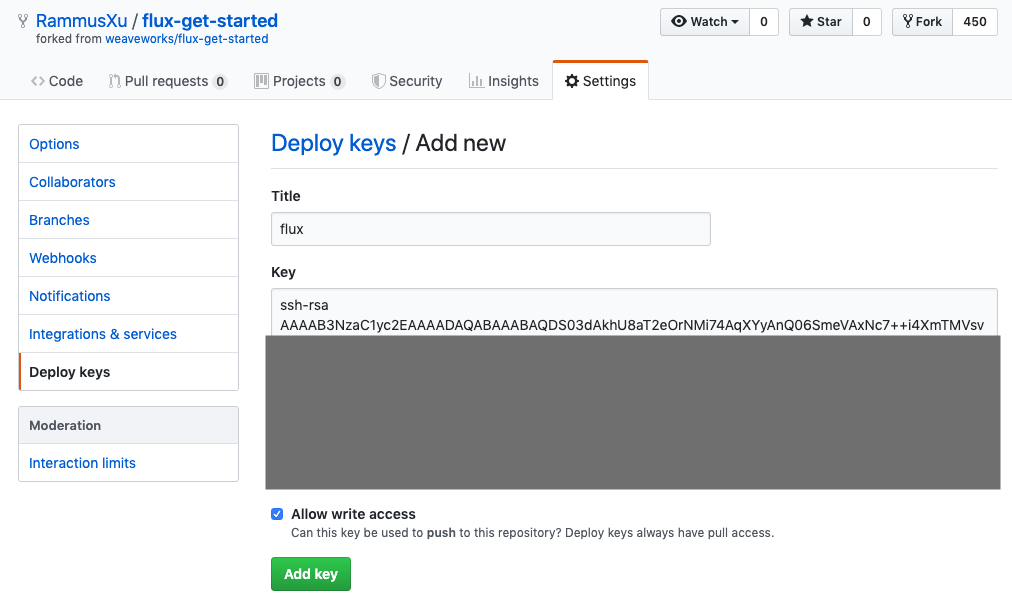Click the fork icon beside RammusXu
This screenshot has height=606, width=1012.
[x=23, y=20]
